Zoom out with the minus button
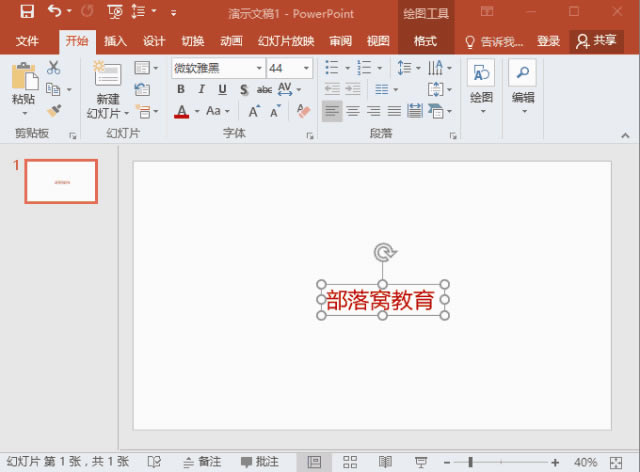 (447, 462)
